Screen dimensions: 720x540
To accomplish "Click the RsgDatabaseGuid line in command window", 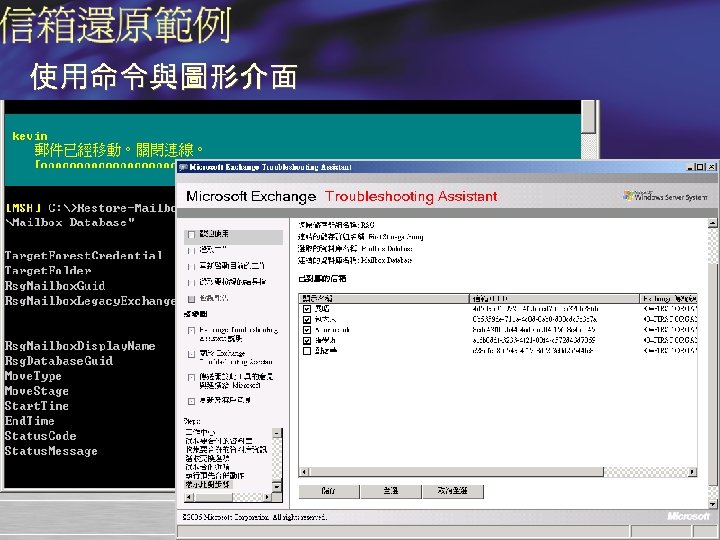I will (59, 360).
